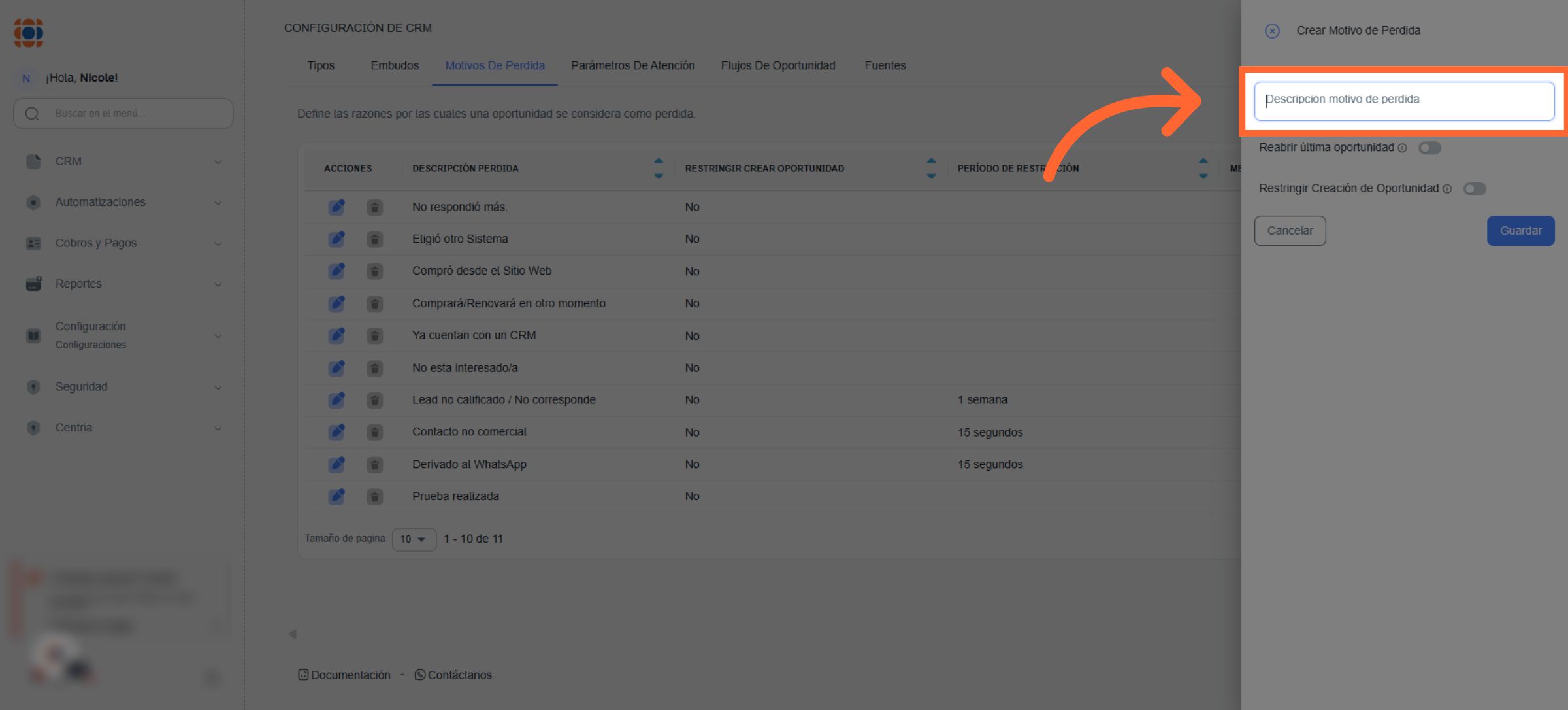The image size is (1568, 710).
Task: Open Tamaño de pagina dropdown
Action: [414, 539]
